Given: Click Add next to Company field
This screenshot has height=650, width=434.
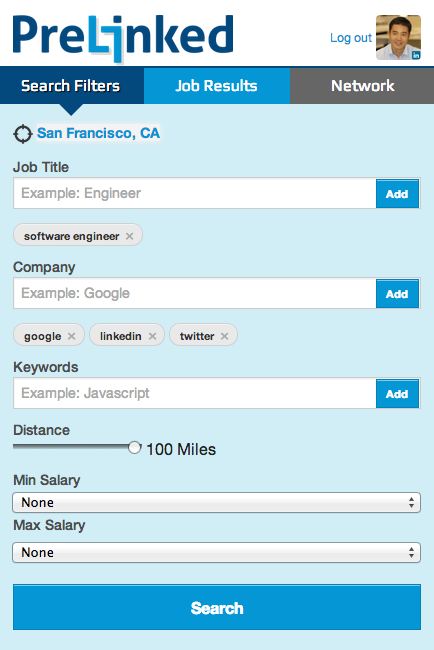Looking at the screenshot, I should [397, 293].
